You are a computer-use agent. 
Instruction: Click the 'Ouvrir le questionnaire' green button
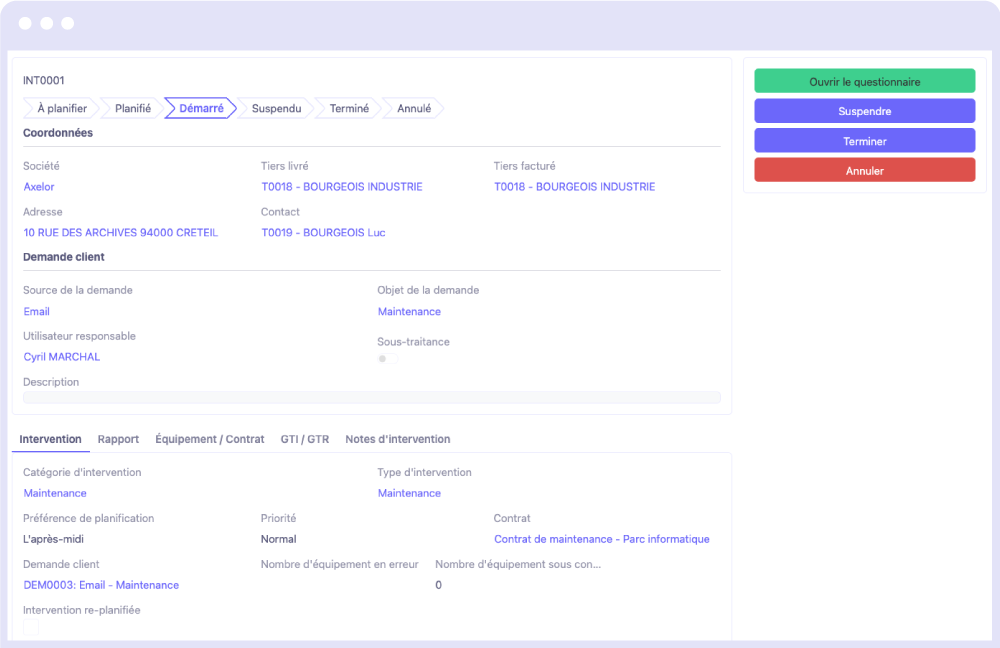click(864, 81)
